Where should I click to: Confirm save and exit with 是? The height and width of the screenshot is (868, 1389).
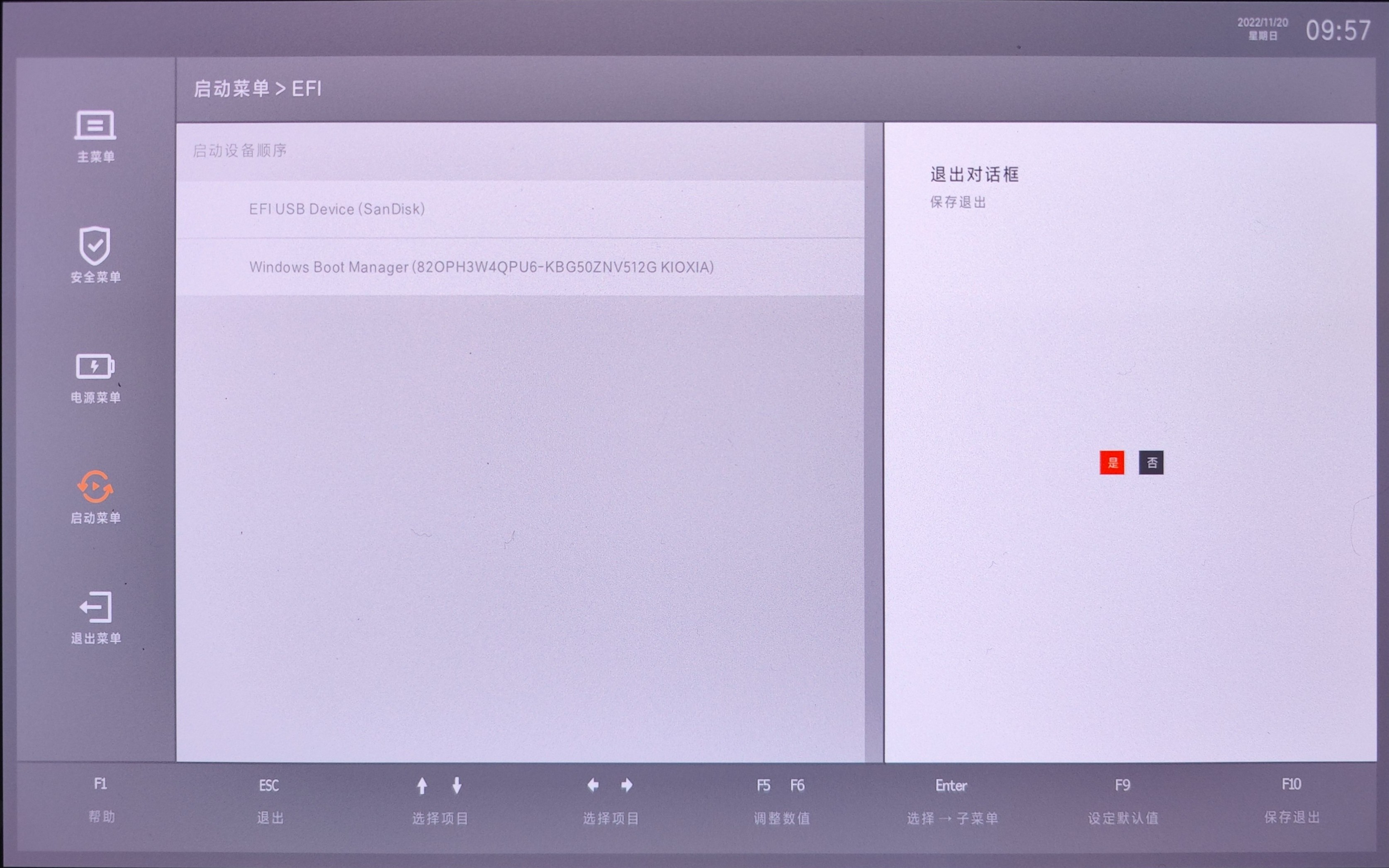1112,463
